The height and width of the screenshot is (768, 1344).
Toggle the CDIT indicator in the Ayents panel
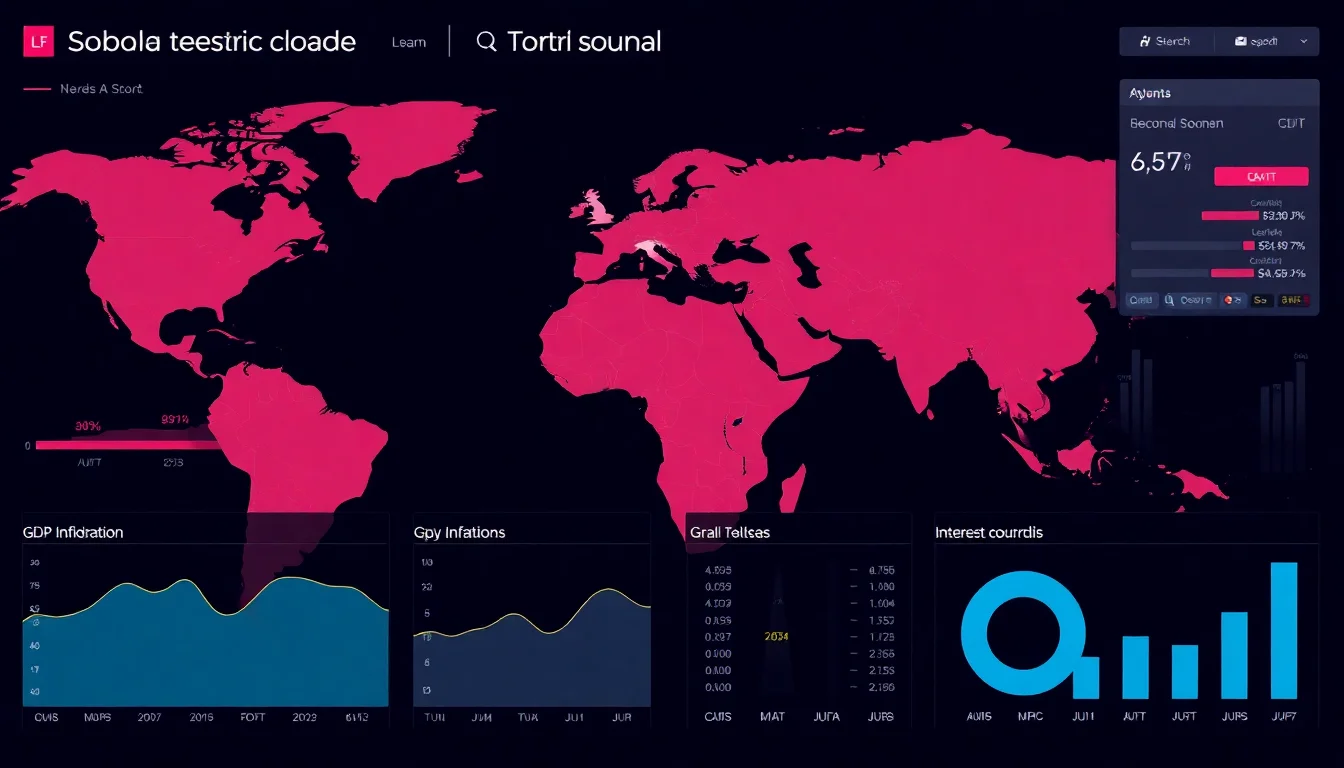(x=1290, y=123)
